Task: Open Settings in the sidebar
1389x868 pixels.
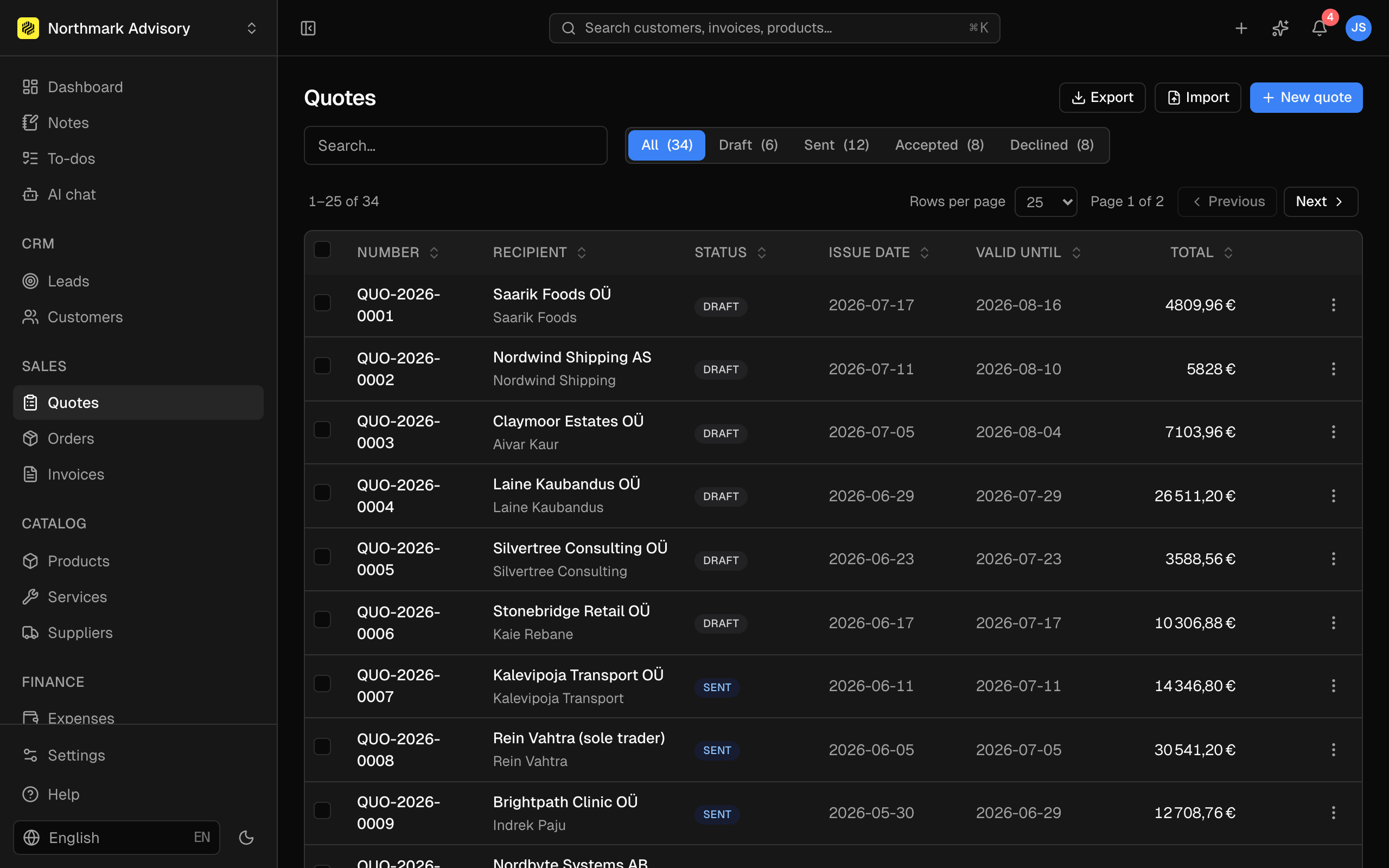Action: 138,756
